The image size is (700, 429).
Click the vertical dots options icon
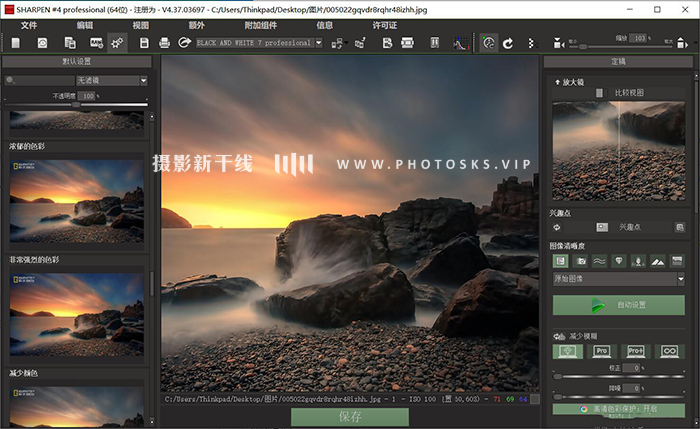pos(531,43)
